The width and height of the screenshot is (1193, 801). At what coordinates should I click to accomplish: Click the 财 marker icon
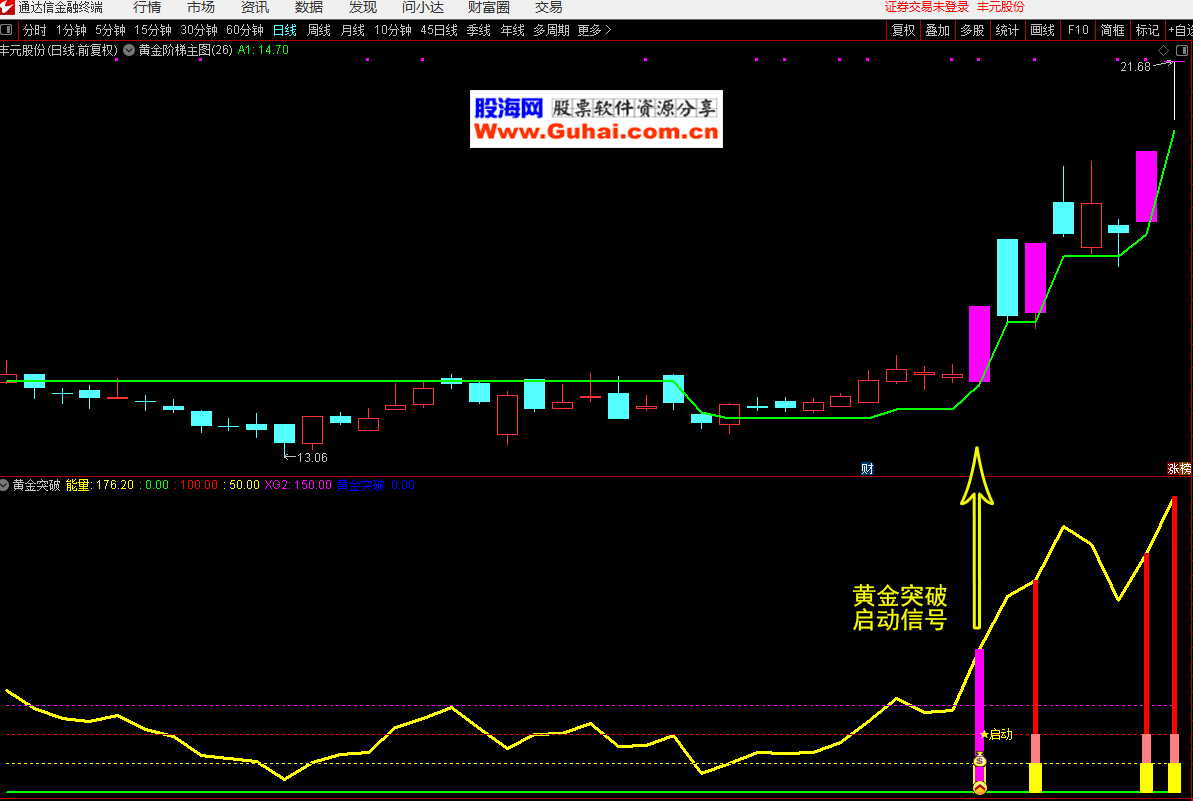coord(867,468)
